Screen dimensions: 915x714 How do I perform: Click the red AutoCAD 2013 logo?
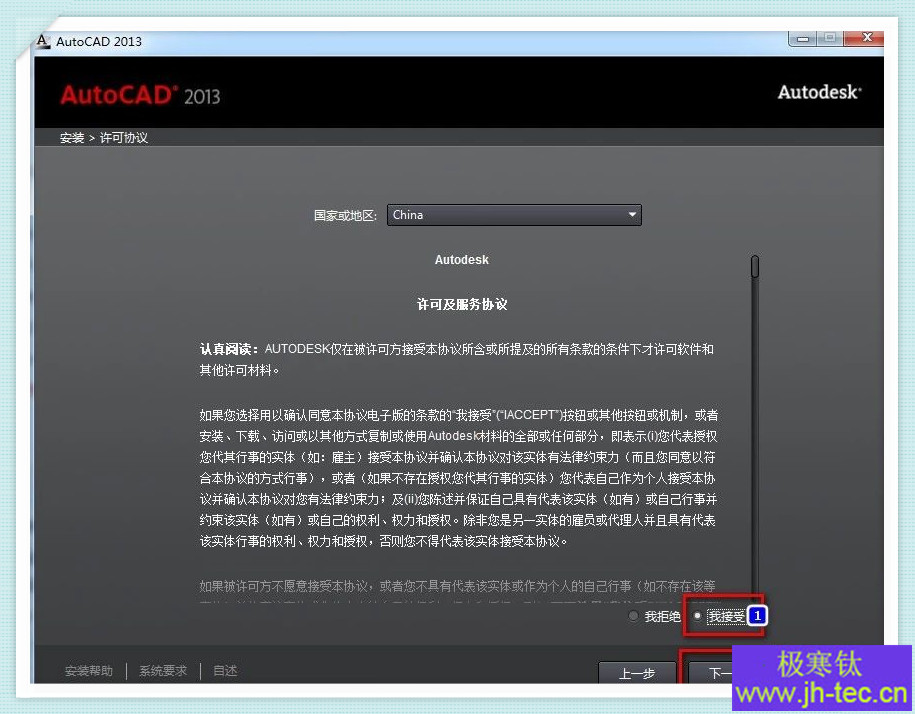tap(140, 95)
